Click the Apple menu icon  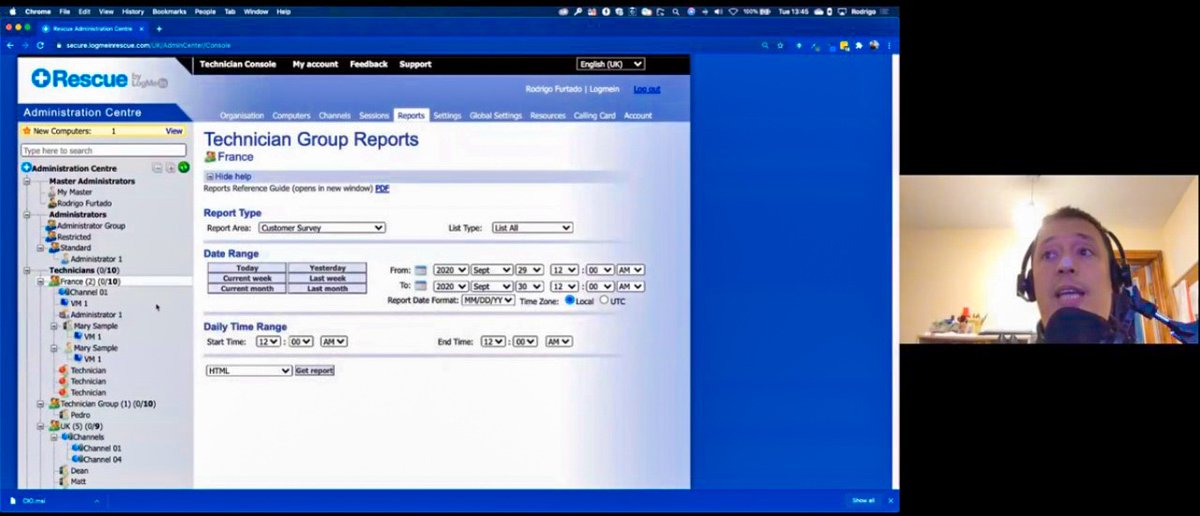11,11
